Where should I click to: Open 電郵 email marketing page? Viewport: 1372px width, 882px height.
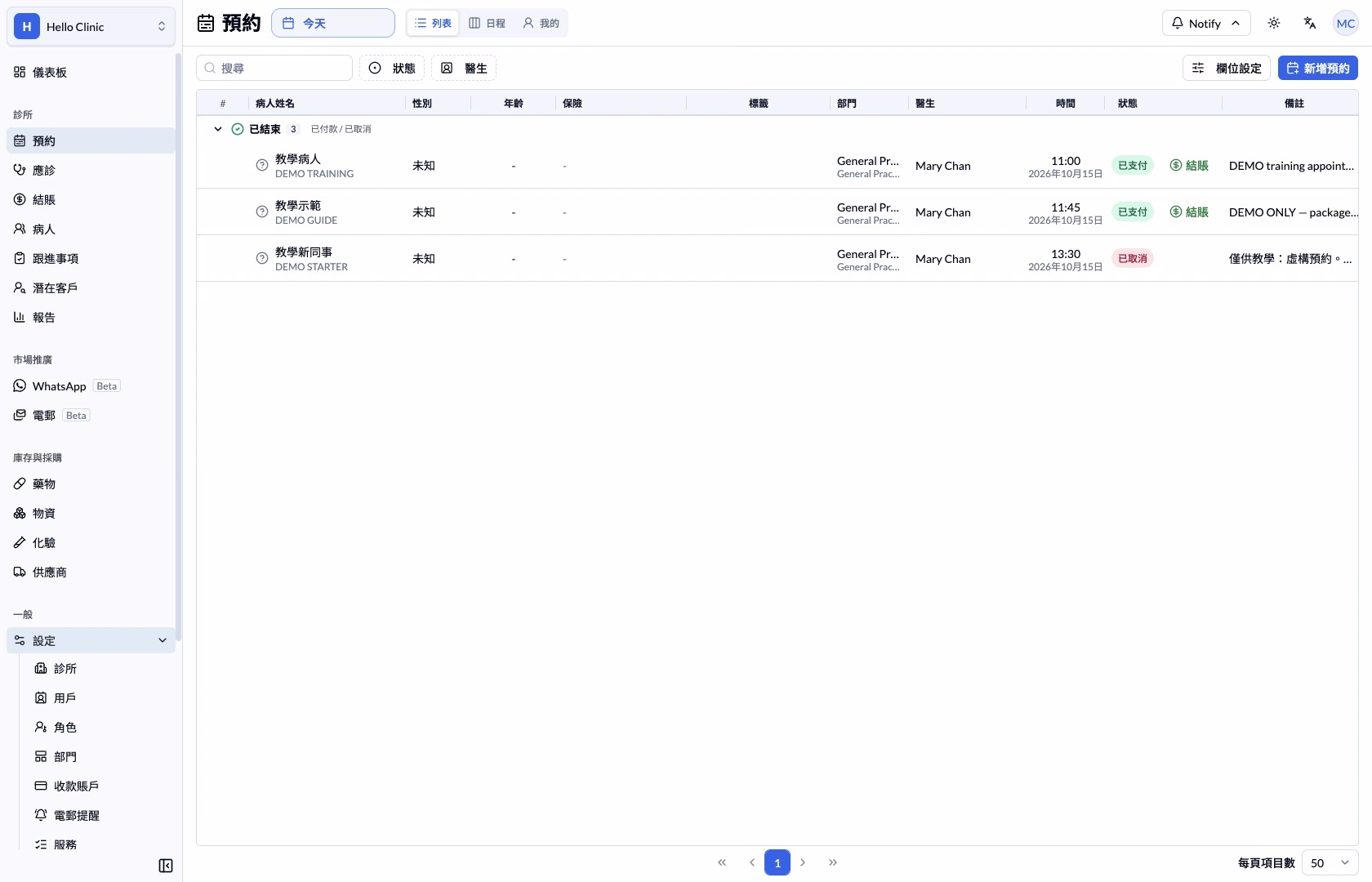[x=91, y=415]
